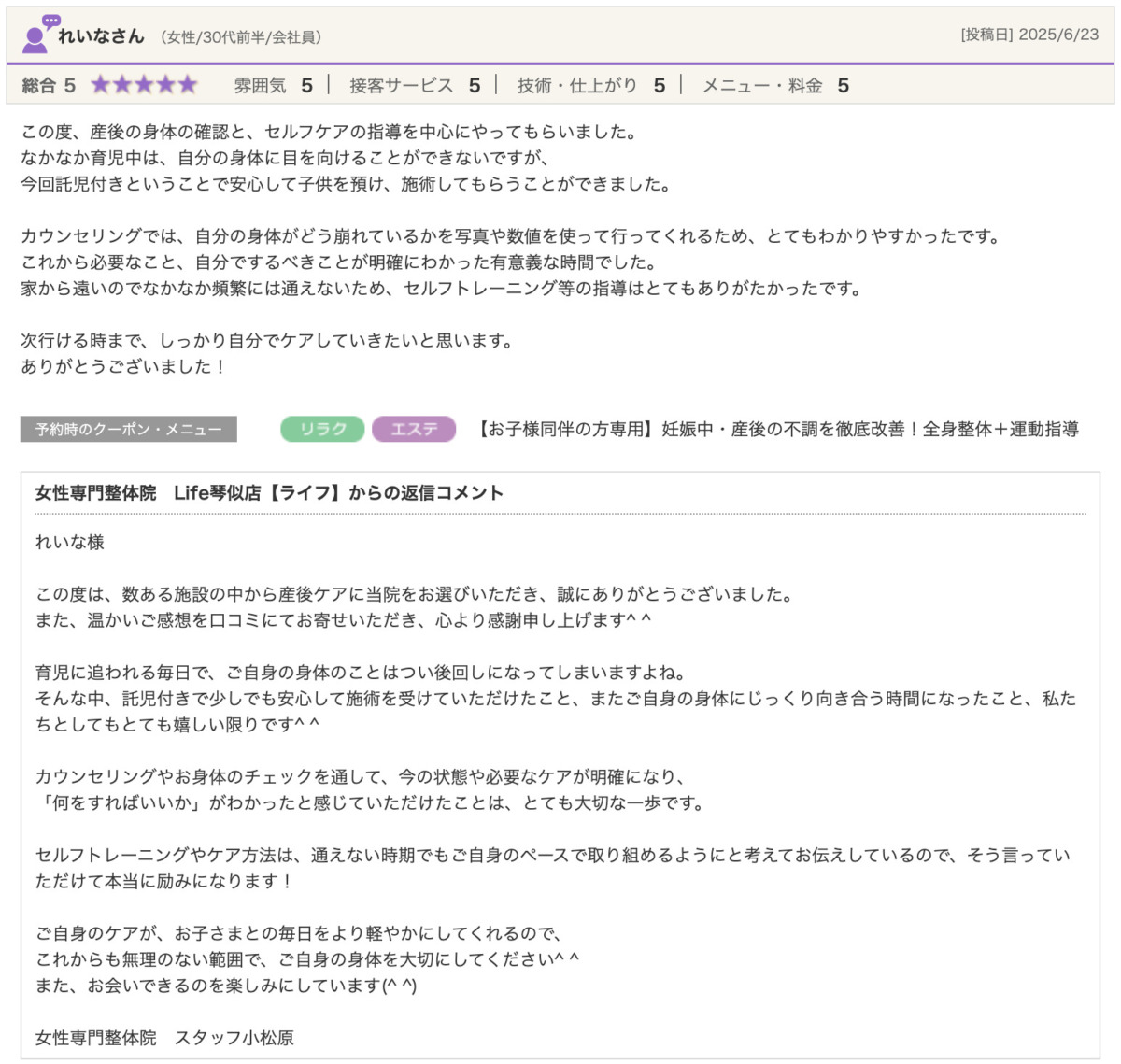Click the れいな様 greeting in the reply
This screenshot has width=1121, height=1064.
(70, 542)
